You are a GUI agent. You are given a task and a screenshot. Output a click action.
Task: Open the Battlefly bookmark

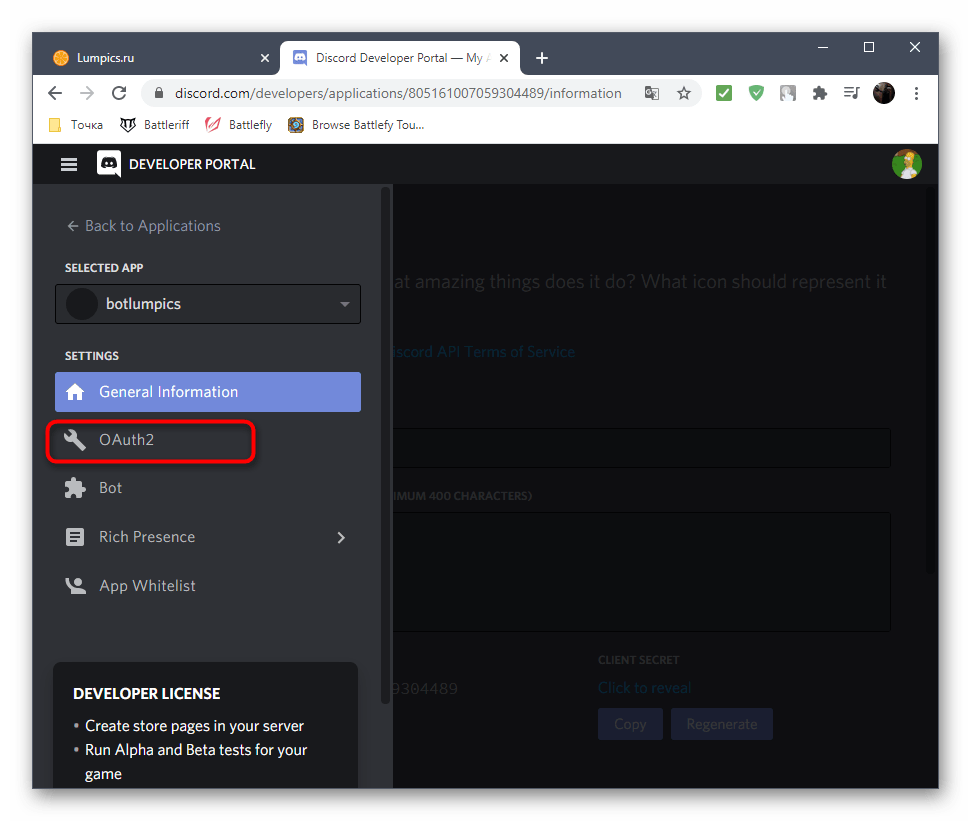pyautogui.click(x=239, y=125)
